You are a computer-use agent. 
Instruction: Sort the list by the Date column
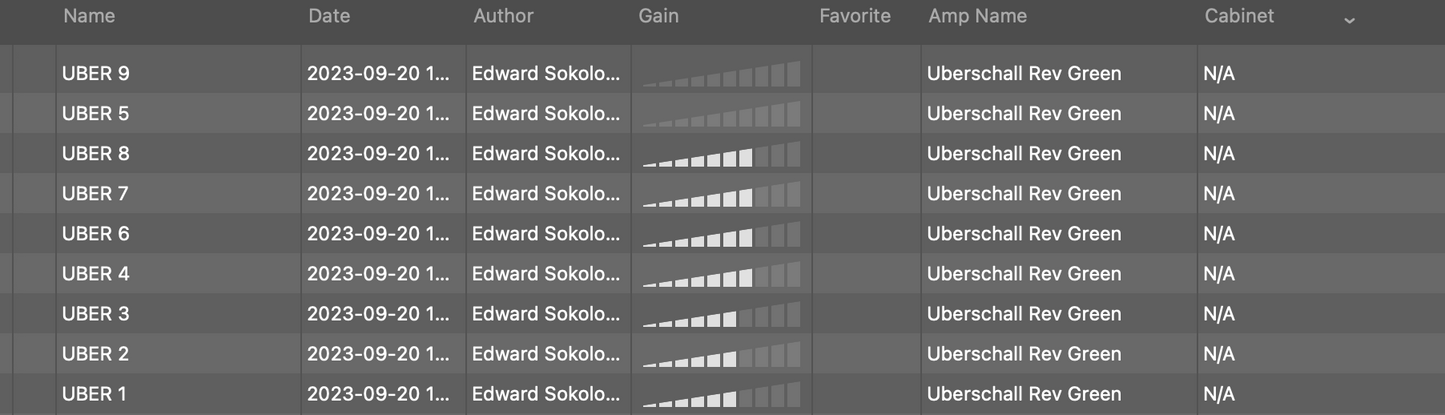click(x=329, y=16)
